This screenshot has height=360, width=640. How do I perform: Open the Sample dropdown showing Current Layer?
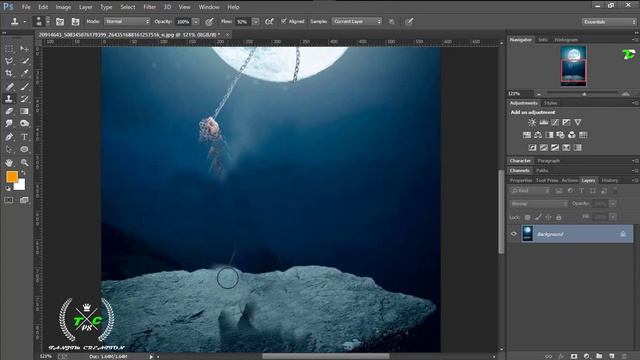(x=357, y=21)
